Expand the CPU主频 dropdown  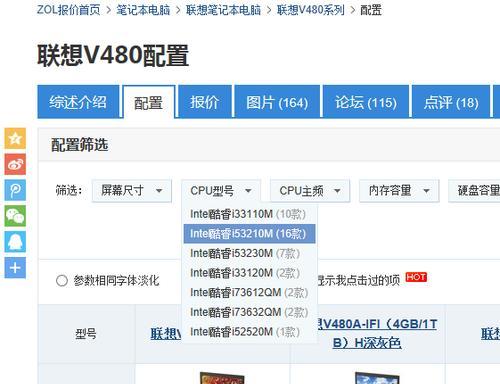point(310,191)
